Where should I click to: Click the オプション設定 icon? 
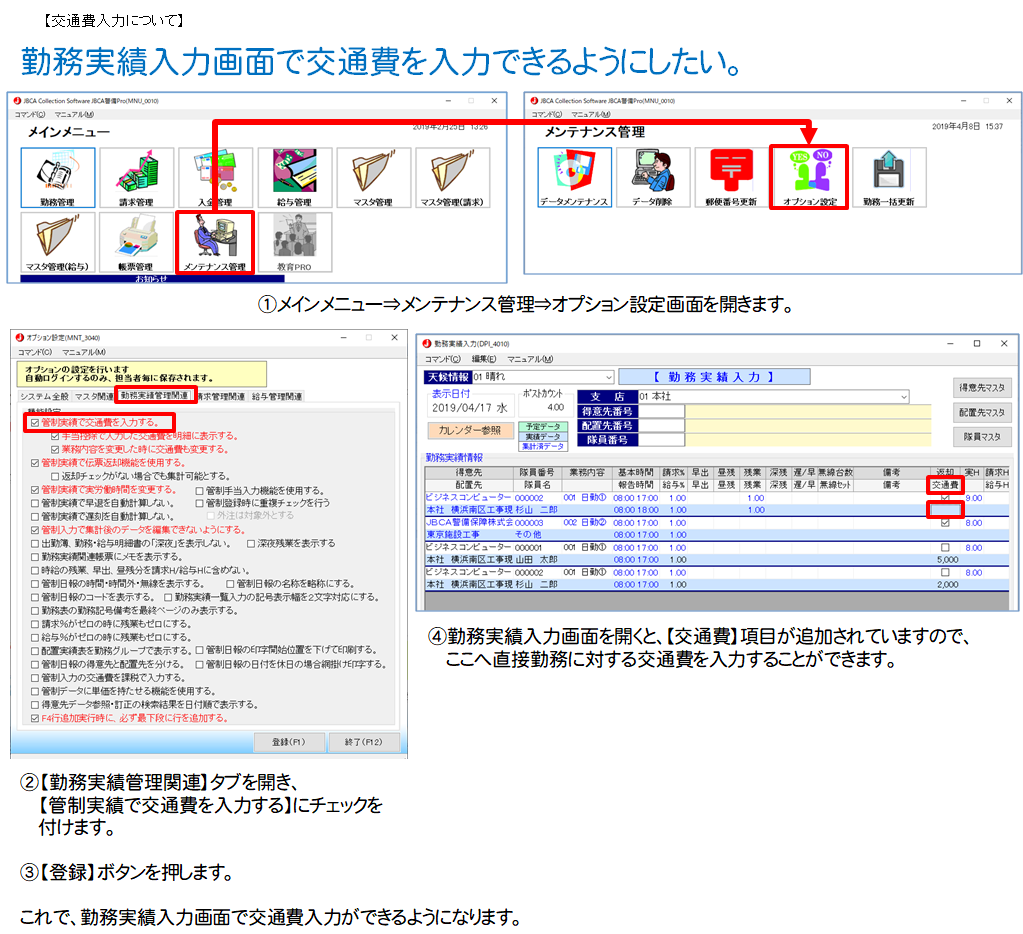[808, 177]
